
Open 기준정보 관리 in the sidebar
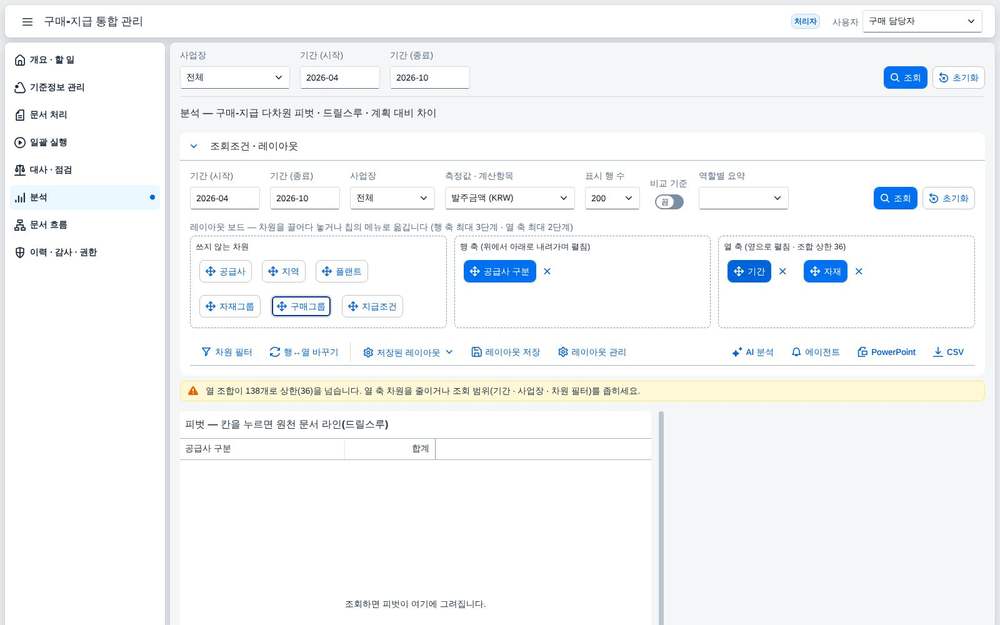tap(85, 87)
